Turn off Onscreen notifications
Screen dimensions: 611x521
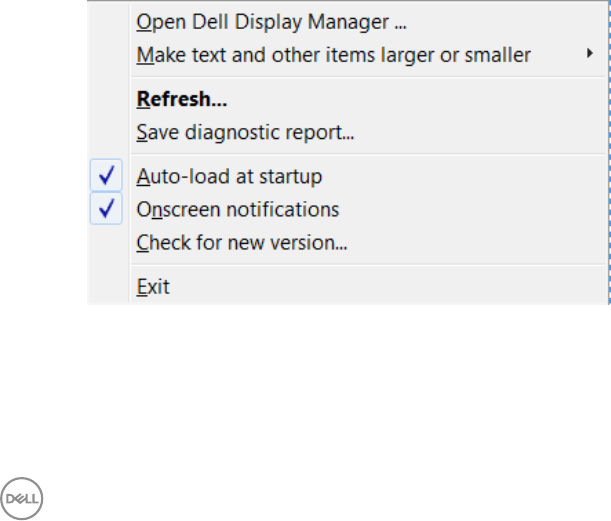(x=237, y=210)
